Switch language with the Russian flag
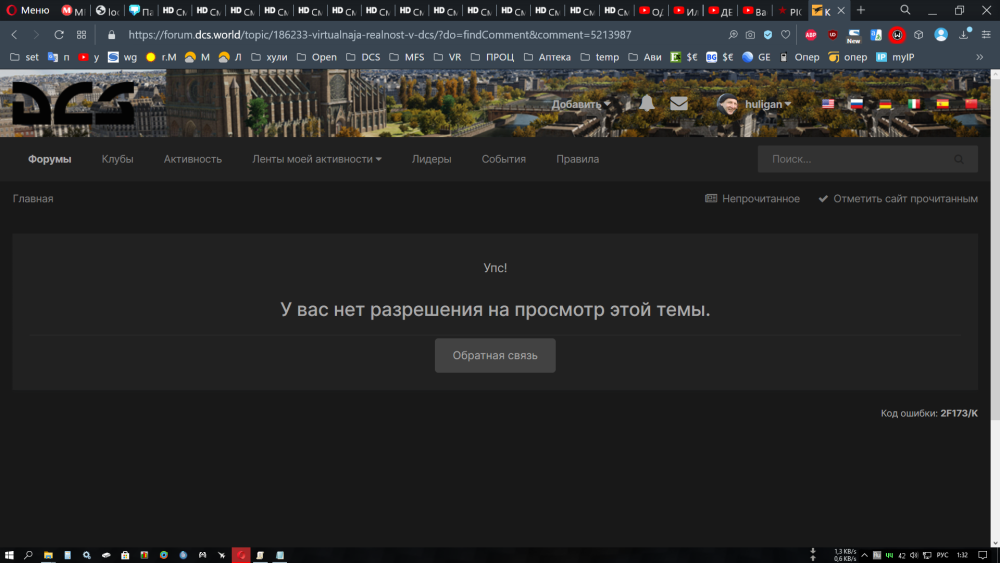The image size is (1000, 563). [x=857, y=103]
